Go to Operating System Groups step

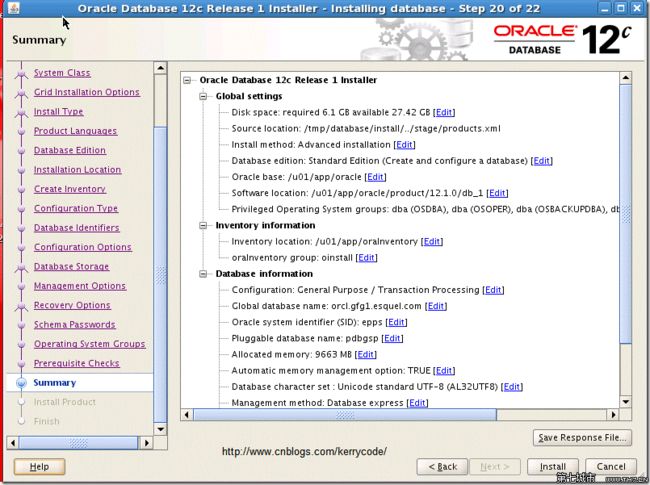tap(90, 344)
